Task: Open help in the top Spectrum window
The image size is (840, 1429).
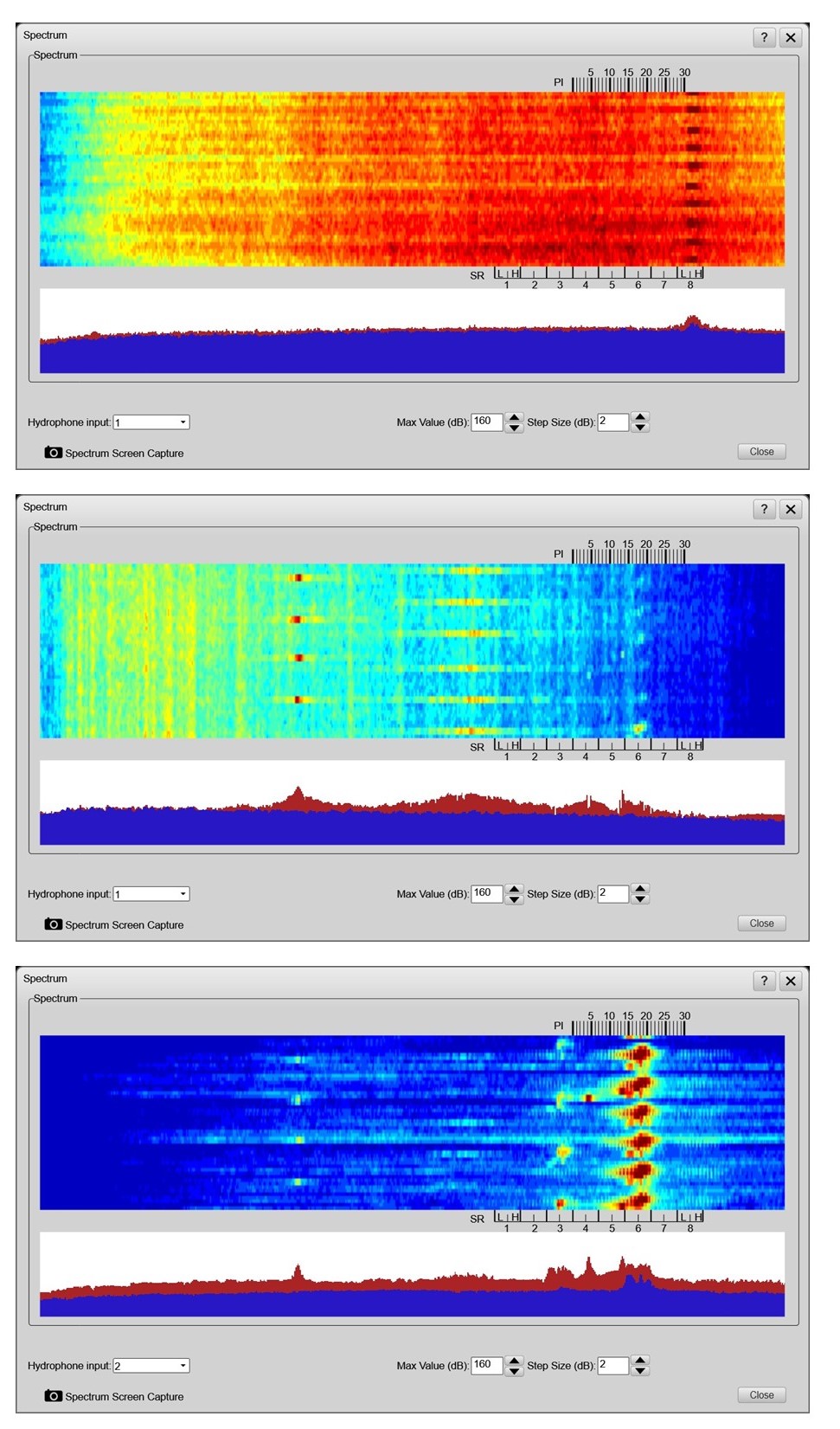Action: click(764, 37)
